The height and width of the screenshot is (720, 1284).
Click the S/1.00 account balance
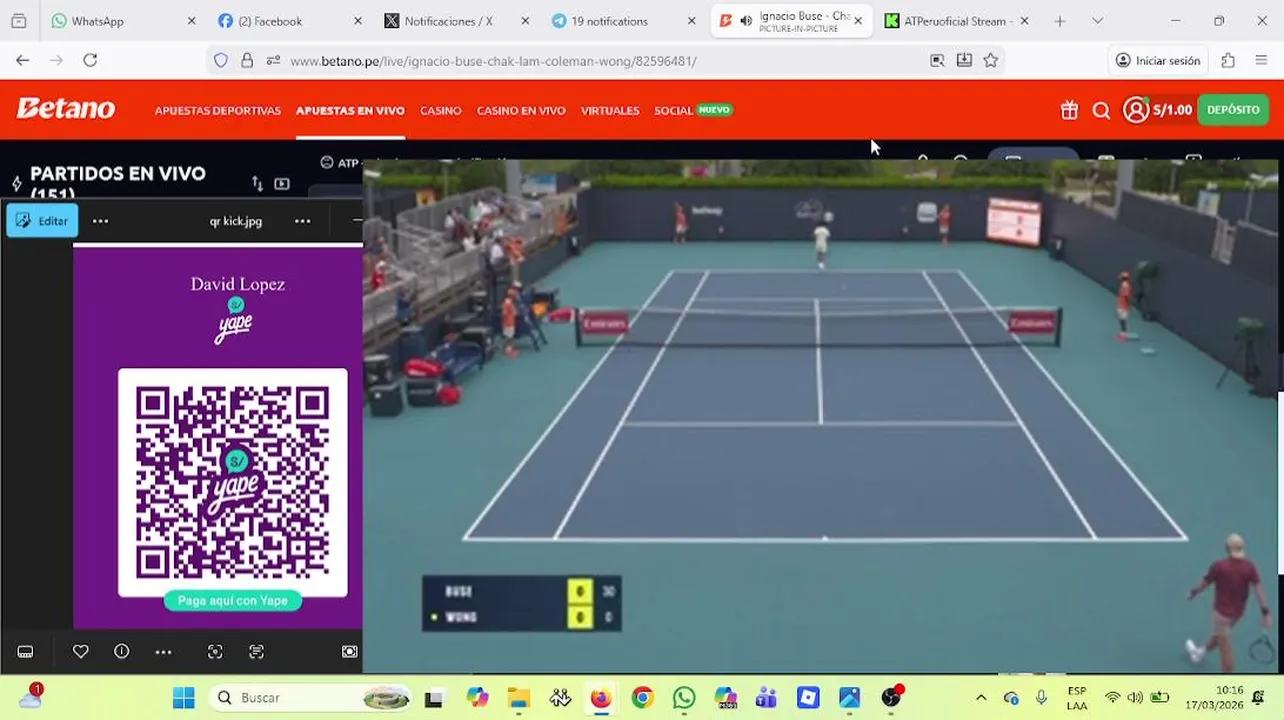pos(1172,110)
